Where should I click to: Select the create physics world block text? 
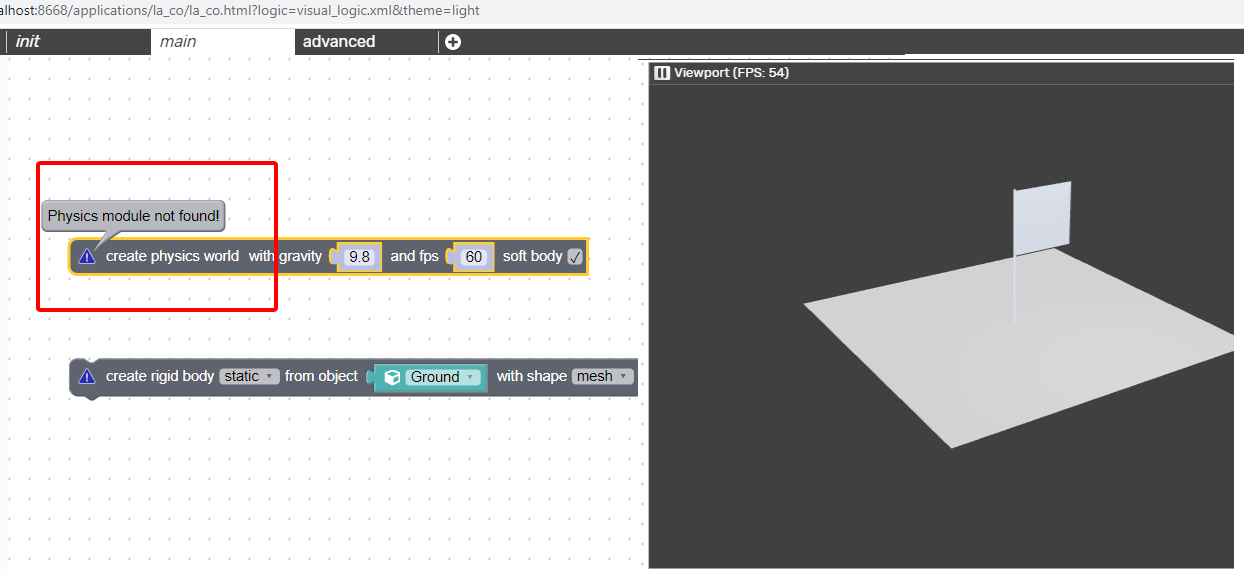172,256
